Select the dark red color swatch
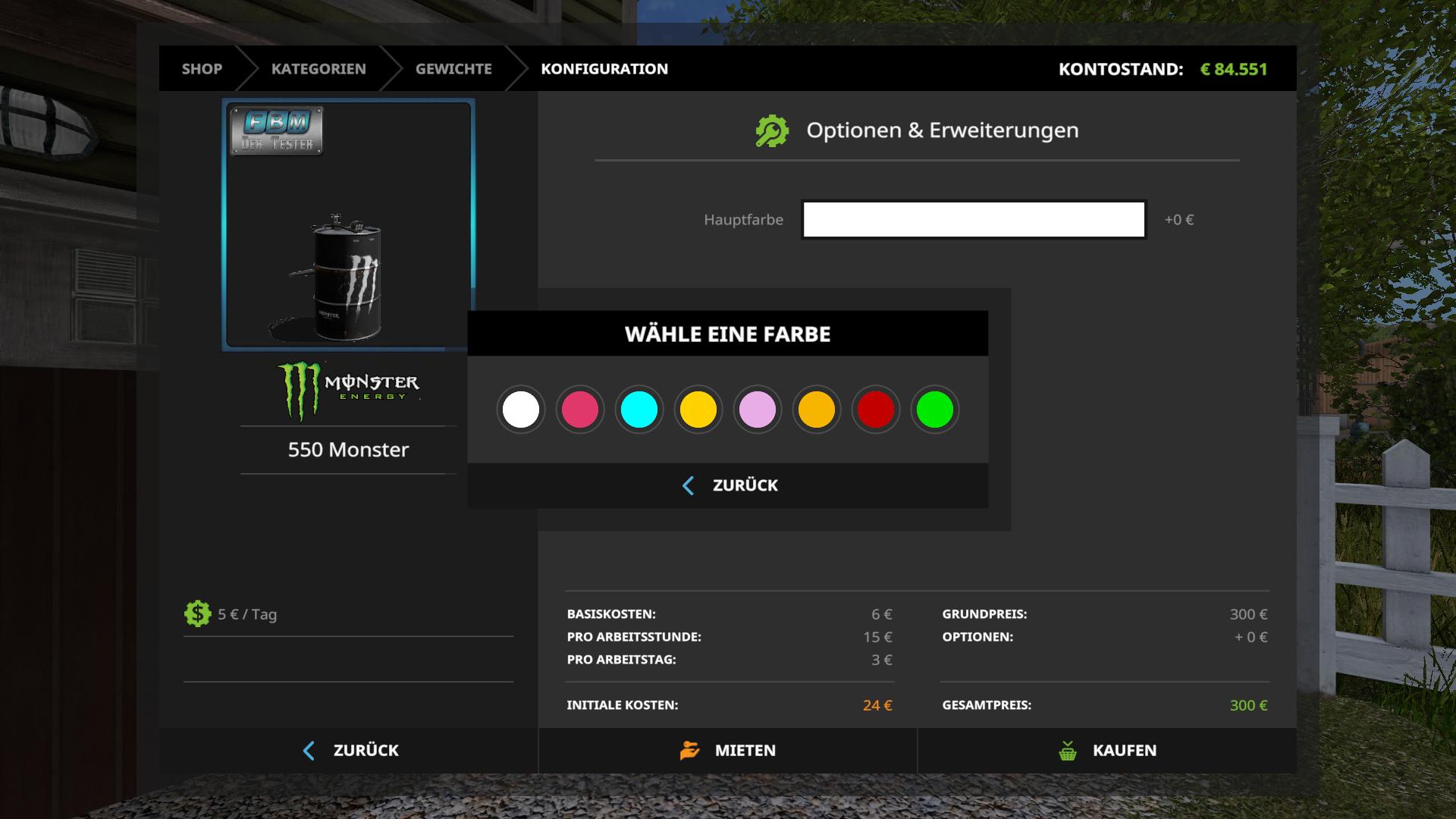1456x819 pixels. point(876,409)
